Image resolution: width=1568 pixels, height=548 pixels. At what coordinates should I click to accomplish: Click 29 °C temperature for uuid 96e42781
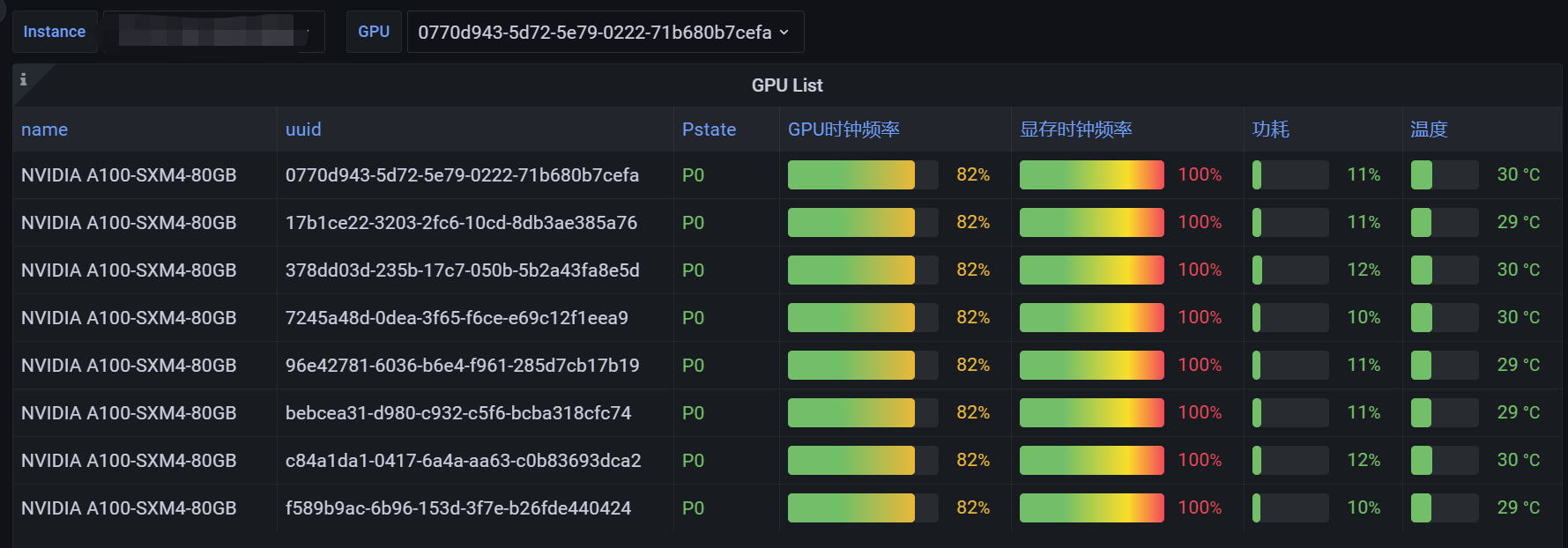click(1519, 365)
